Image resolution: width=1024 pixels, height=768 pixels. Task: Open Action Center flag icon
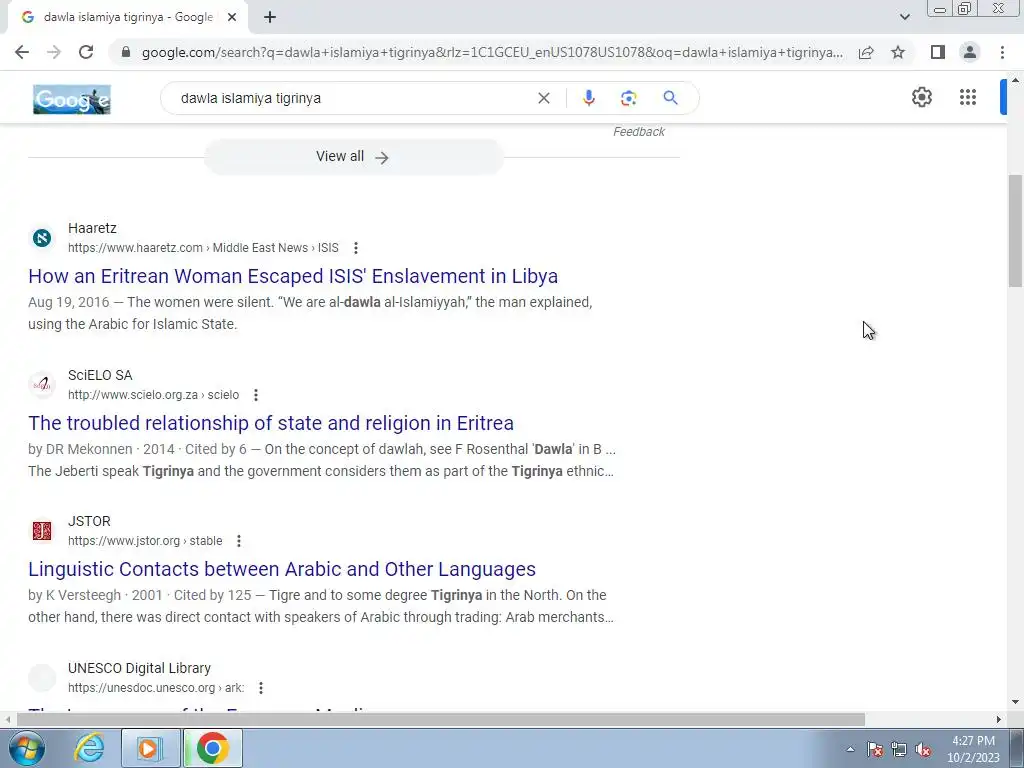click(875, 750)
